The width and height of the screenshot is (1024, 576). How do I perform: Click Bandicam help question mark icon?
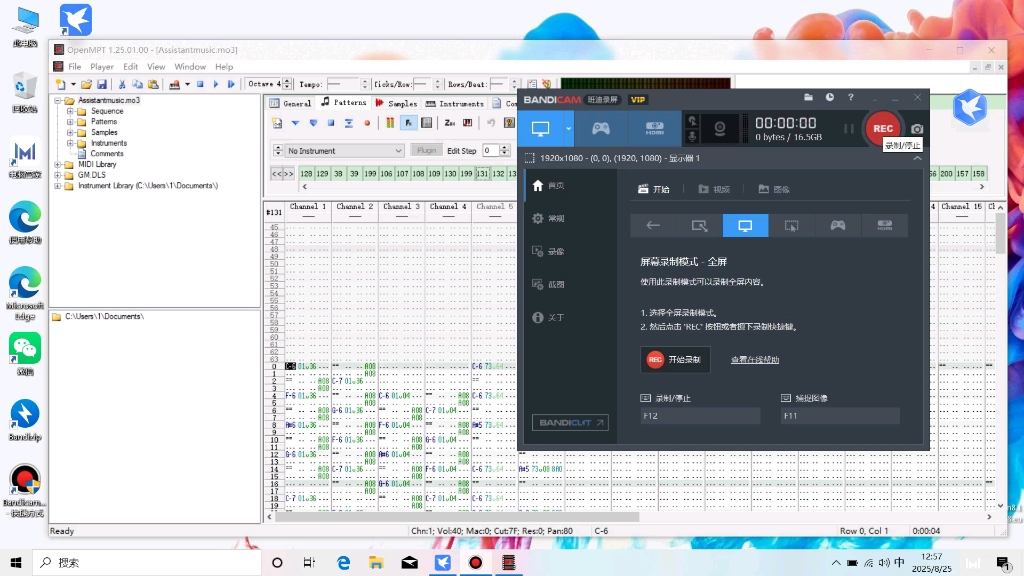point(850,97)
